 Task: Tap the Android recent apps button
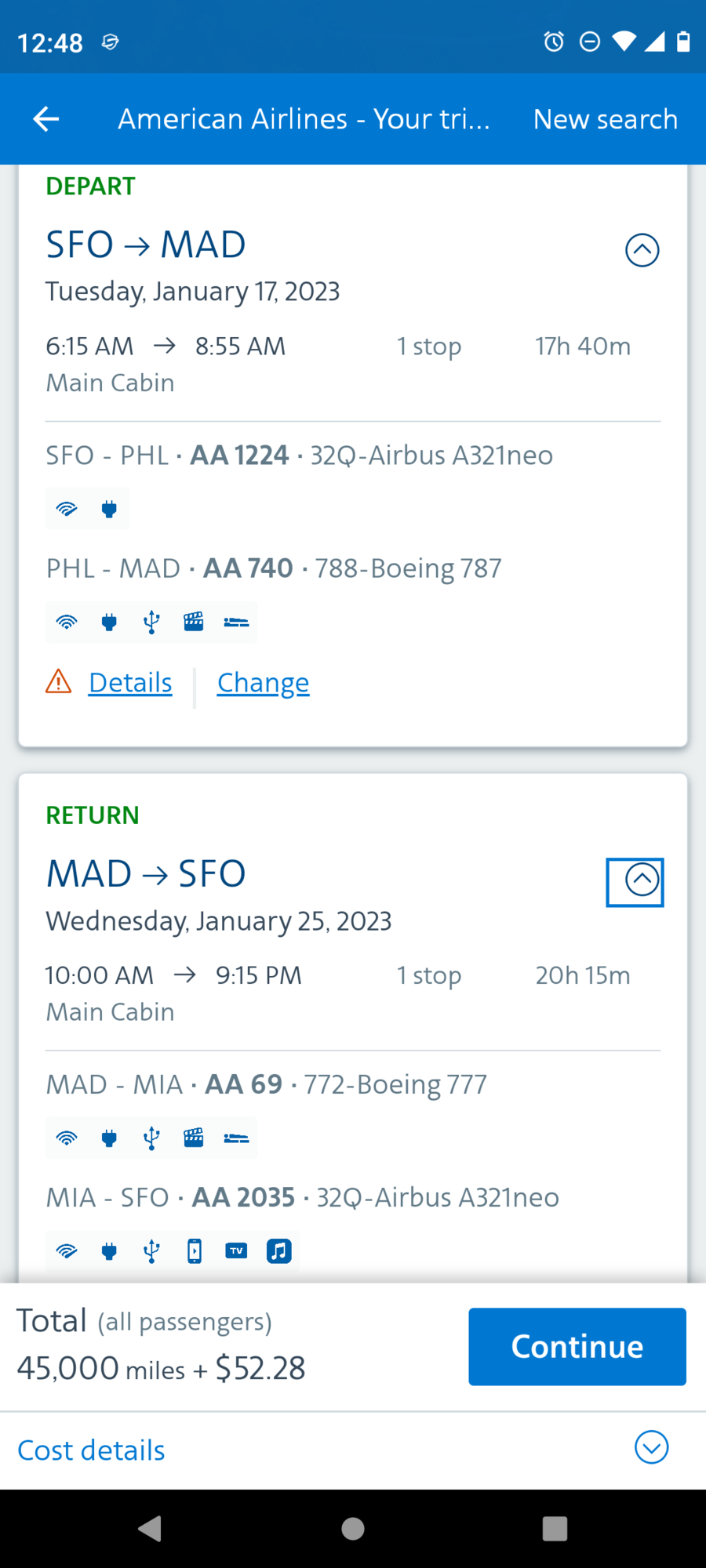pos(555,1528)
